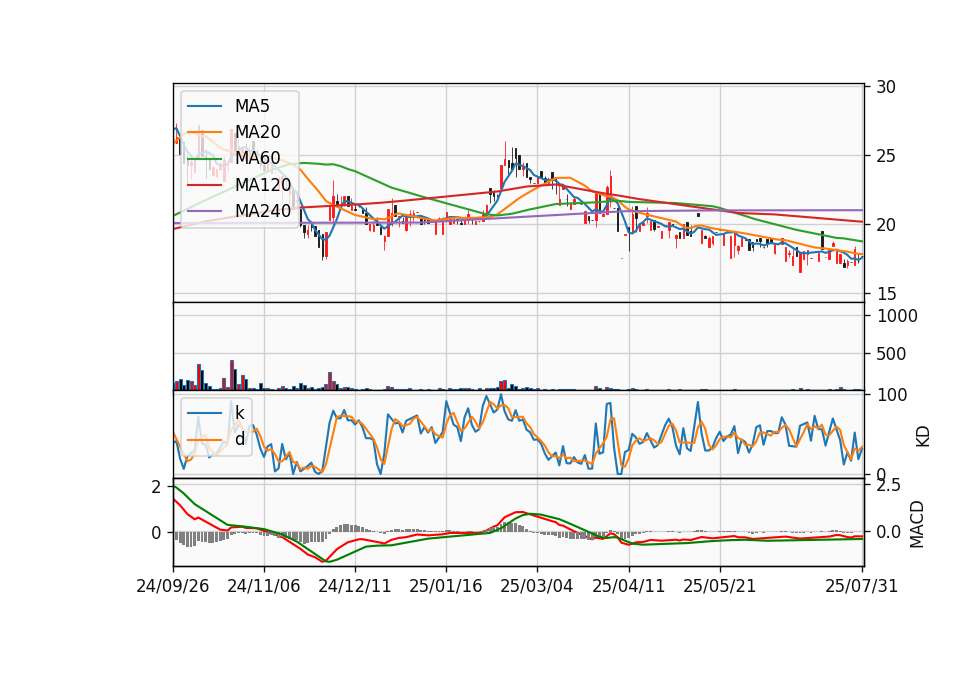Click the volume axis label 1000
Image resolution: width=960 pixels, height=690 pixels.
tap(898, 316)
